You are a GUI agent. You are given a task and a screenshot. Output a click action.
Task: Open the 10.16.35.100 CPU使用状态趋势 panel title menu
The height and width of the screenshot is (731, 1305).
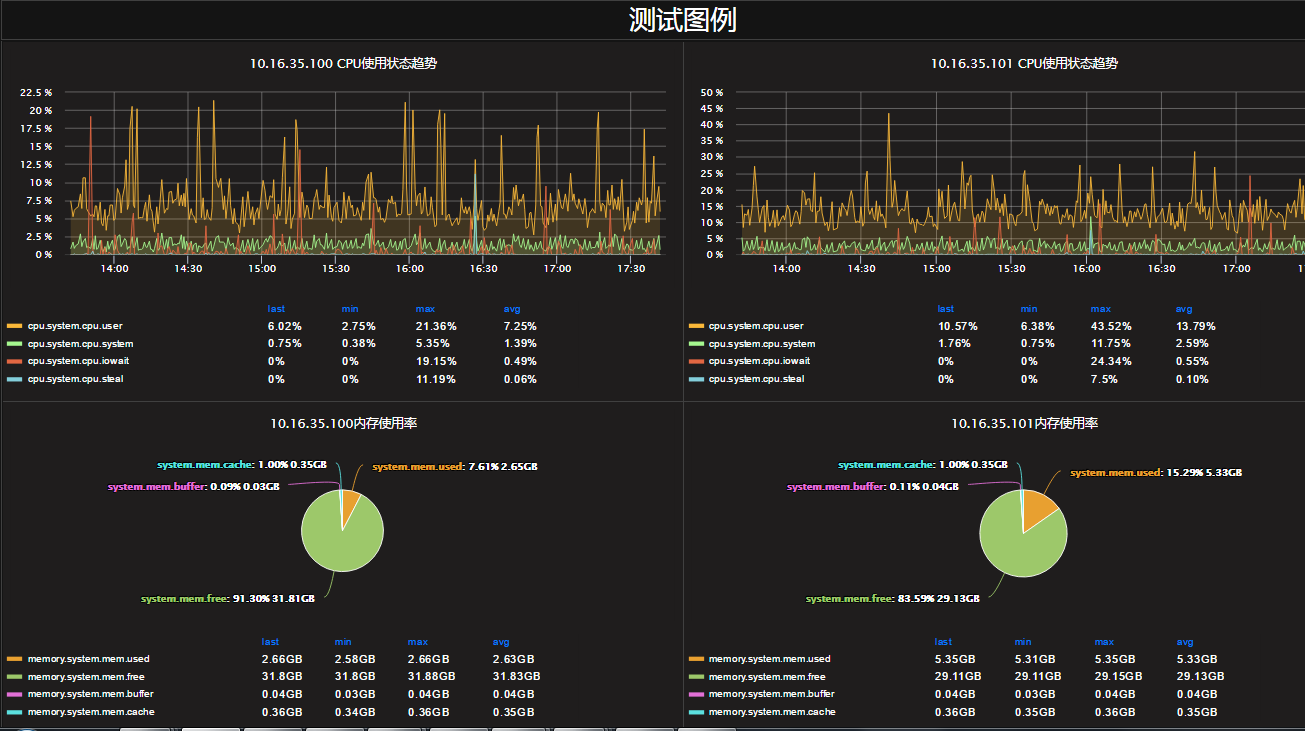point(343,63)
